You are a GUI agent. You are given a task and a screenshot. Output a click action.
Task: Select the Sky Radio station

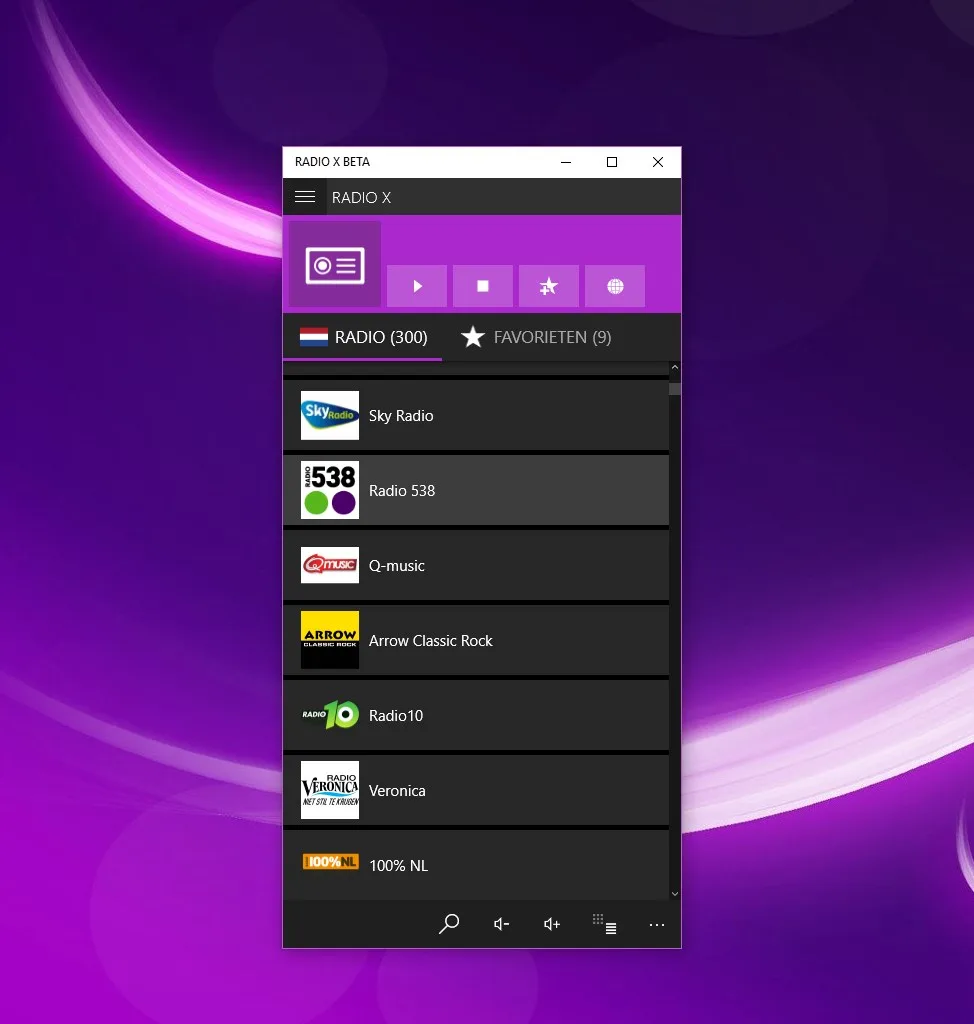[476, 415]
